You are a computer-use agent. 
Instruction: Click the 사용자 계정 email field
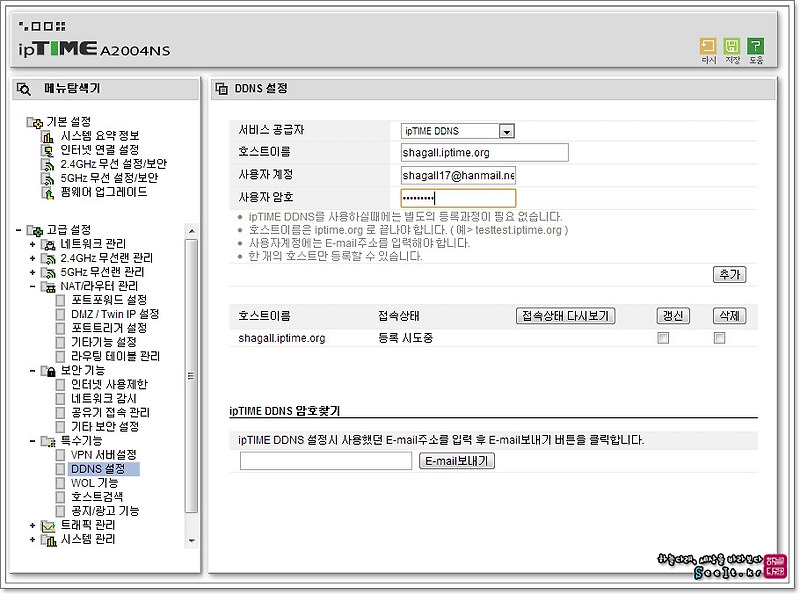pos(458,176)
